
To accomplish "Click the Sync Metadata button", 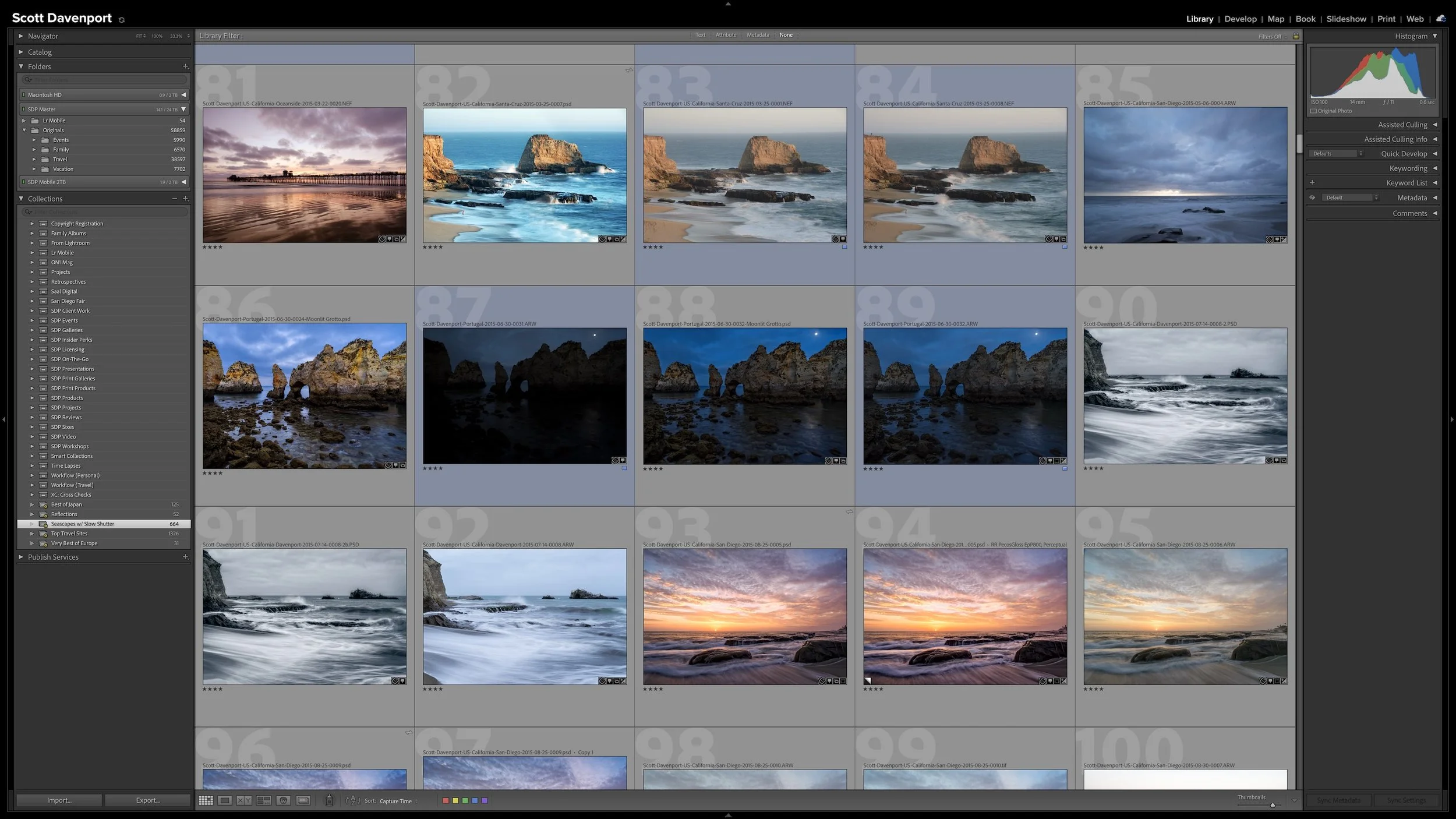I will [x=1338, y=800].
